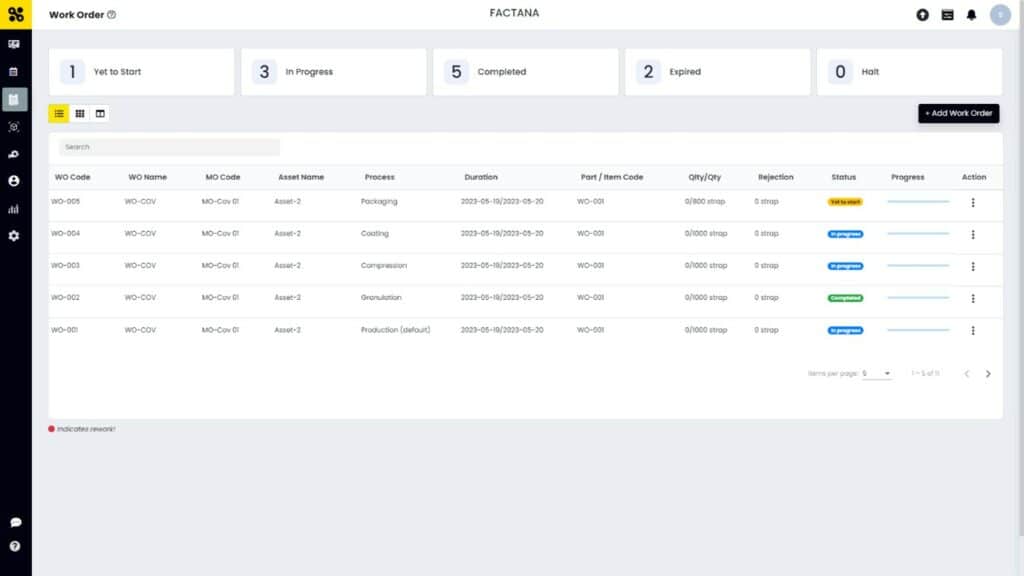
Task: Click the card list icon in header
Action: pos(948,14)
